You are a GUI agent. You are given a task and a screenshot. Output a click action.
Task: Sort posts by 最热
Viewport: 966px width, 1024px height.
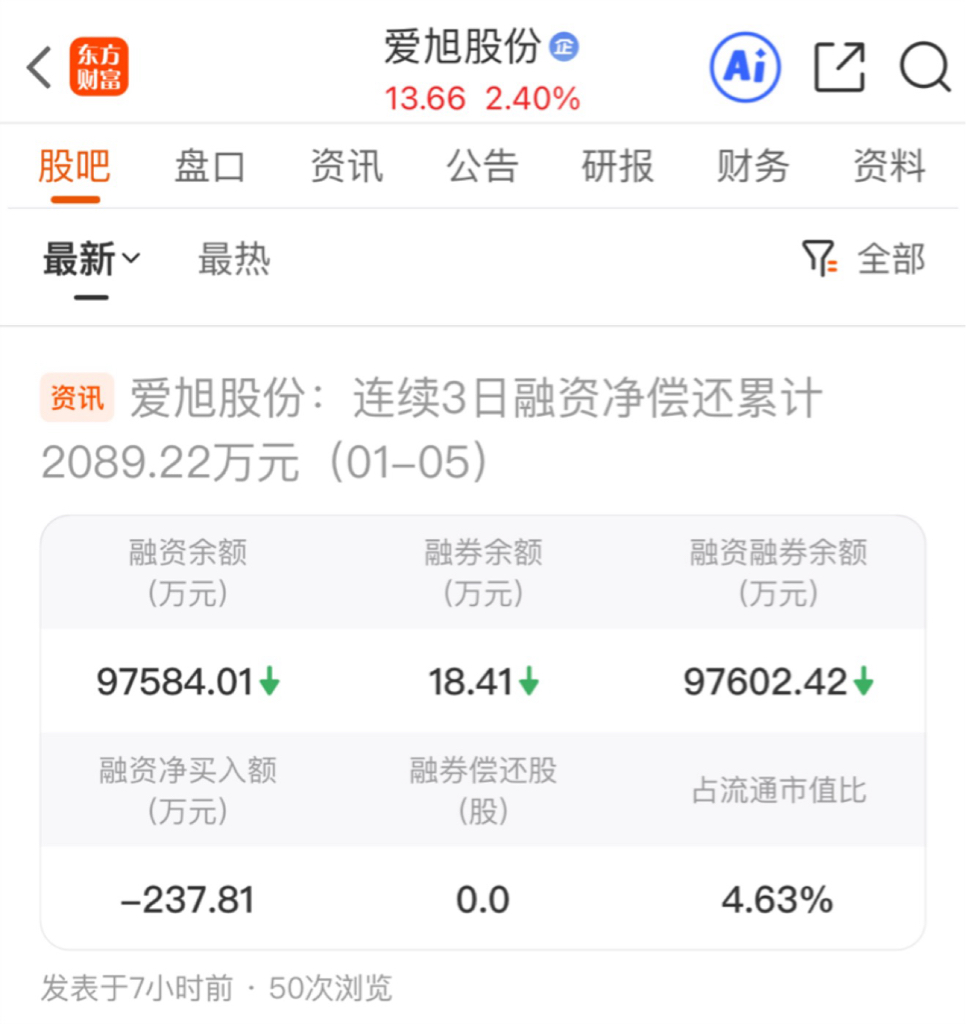tap(234, 259)
